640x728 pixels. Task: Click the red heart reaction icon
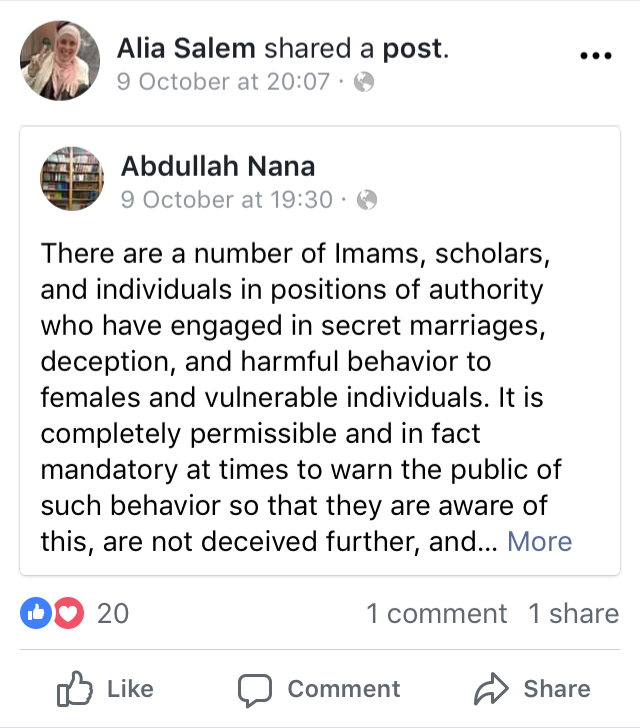(69, 613)
